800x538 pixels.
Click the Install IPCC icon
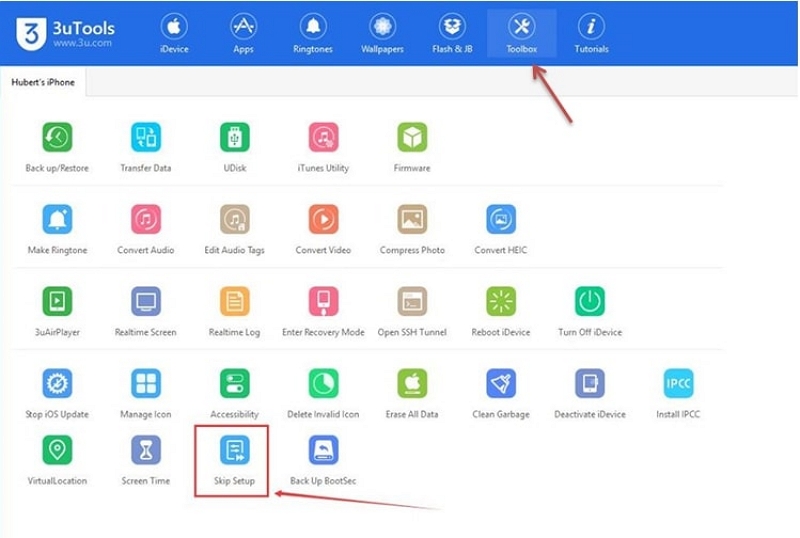(x=678, y=384)
